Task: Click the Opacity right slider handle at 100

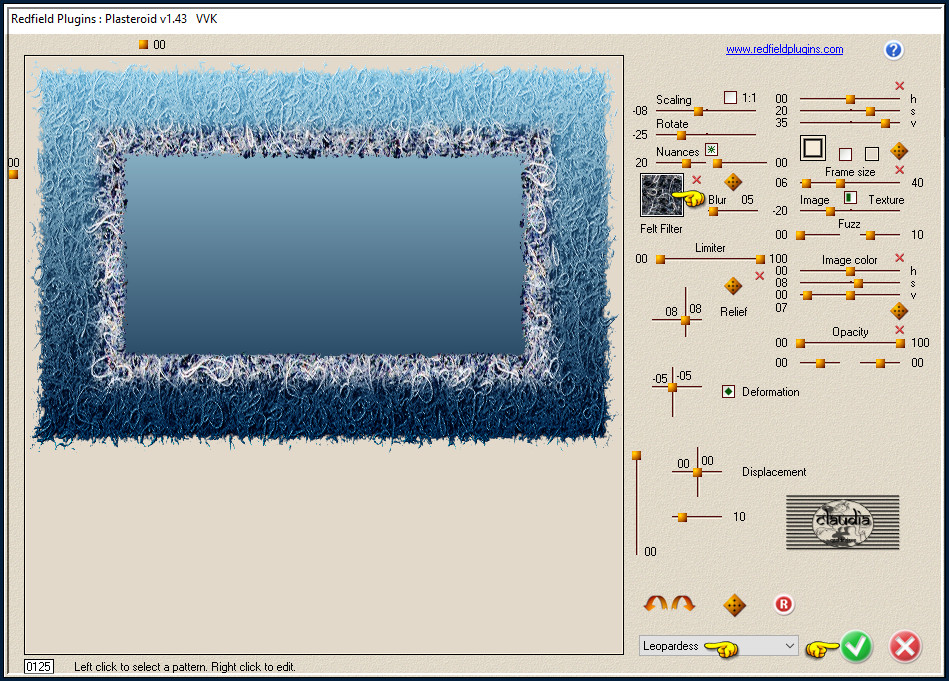Action: [x=901, y=343]
